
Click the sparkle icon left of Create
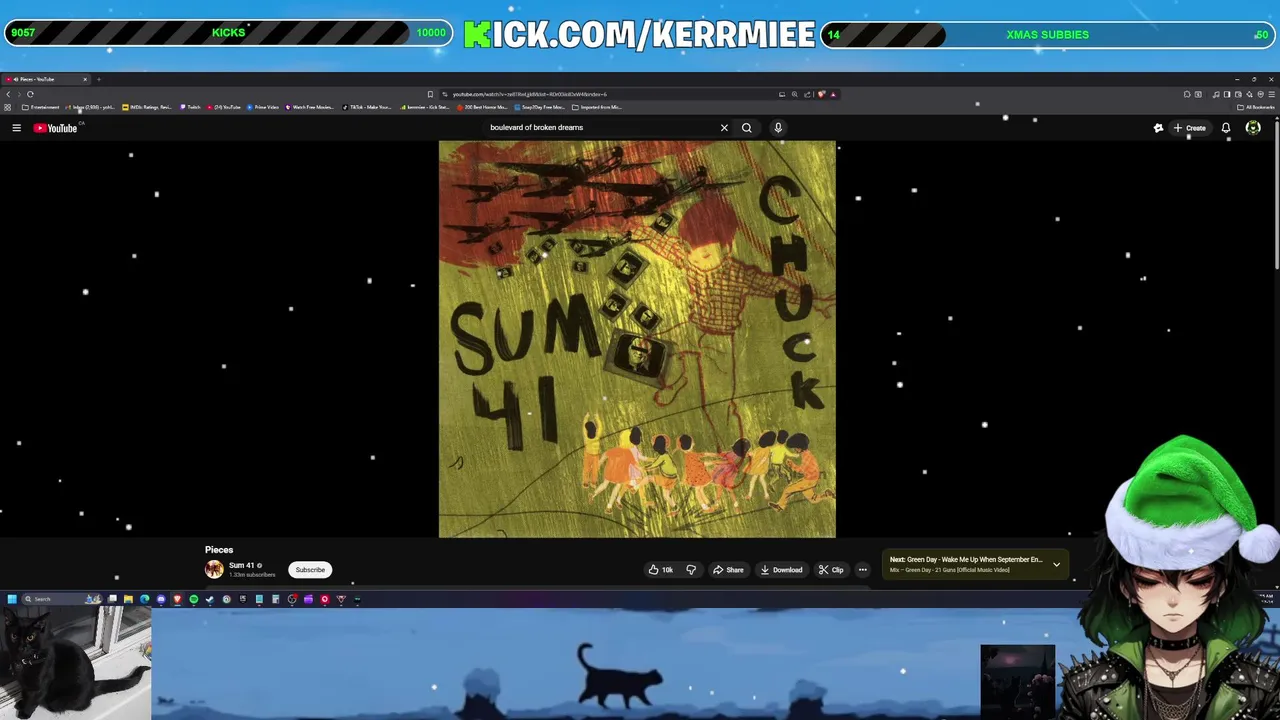[x=1158, y=128]
